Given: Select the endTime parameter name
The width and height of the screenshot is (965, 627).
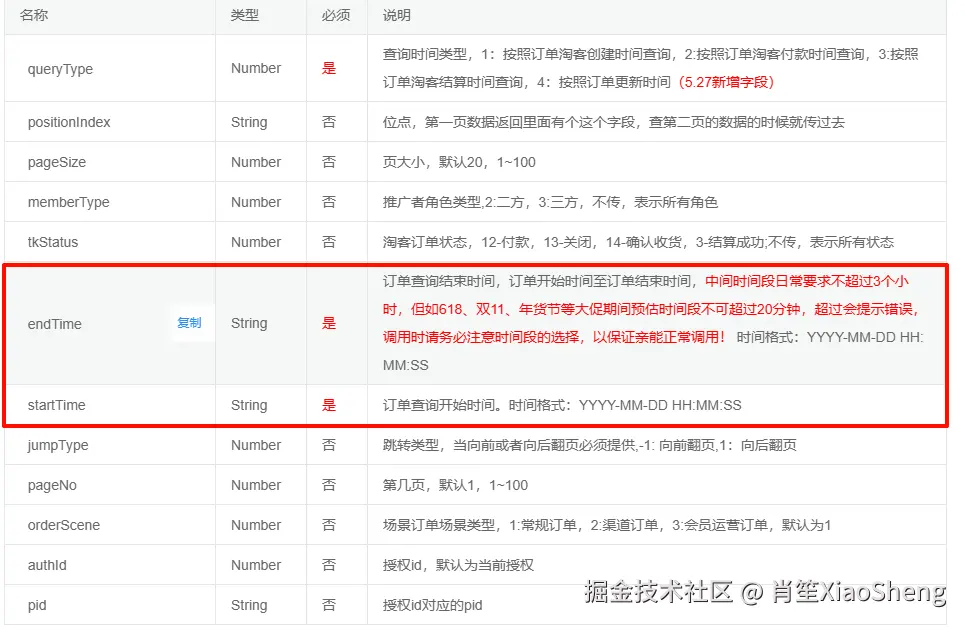Looking at the screenshot, I should click(55, 324).
